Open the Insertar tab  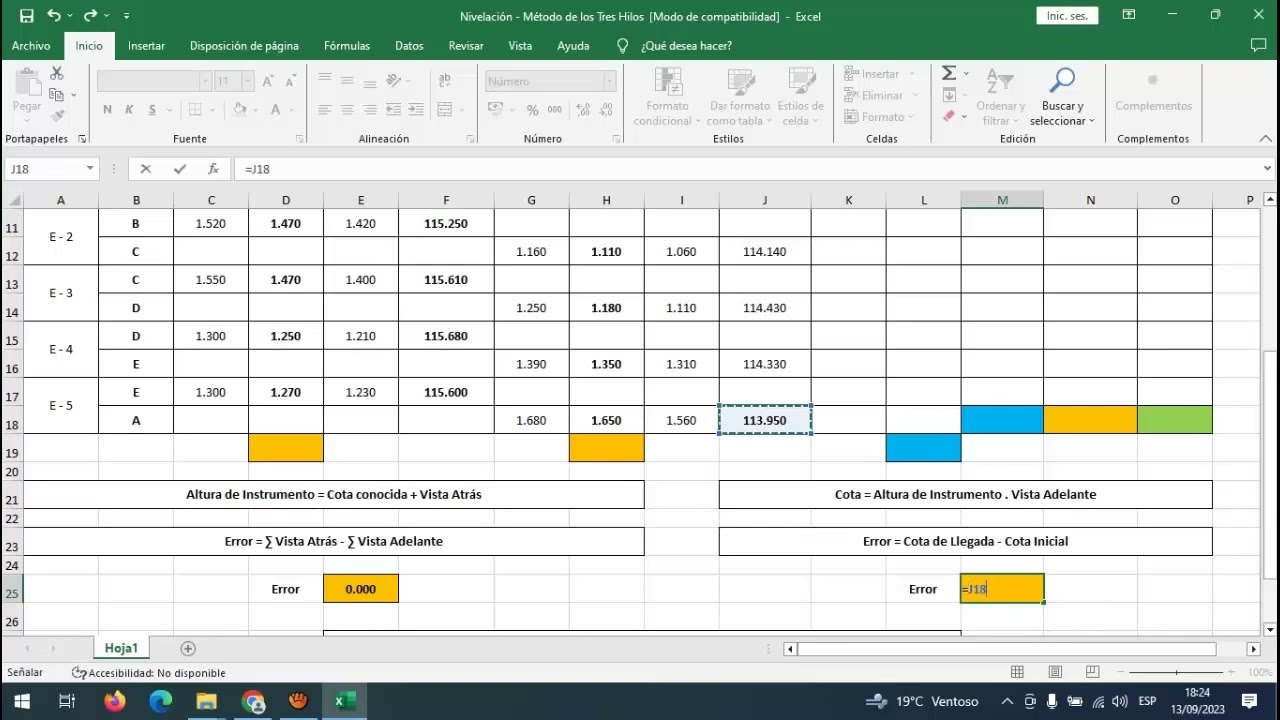click(x=146, y=45)
